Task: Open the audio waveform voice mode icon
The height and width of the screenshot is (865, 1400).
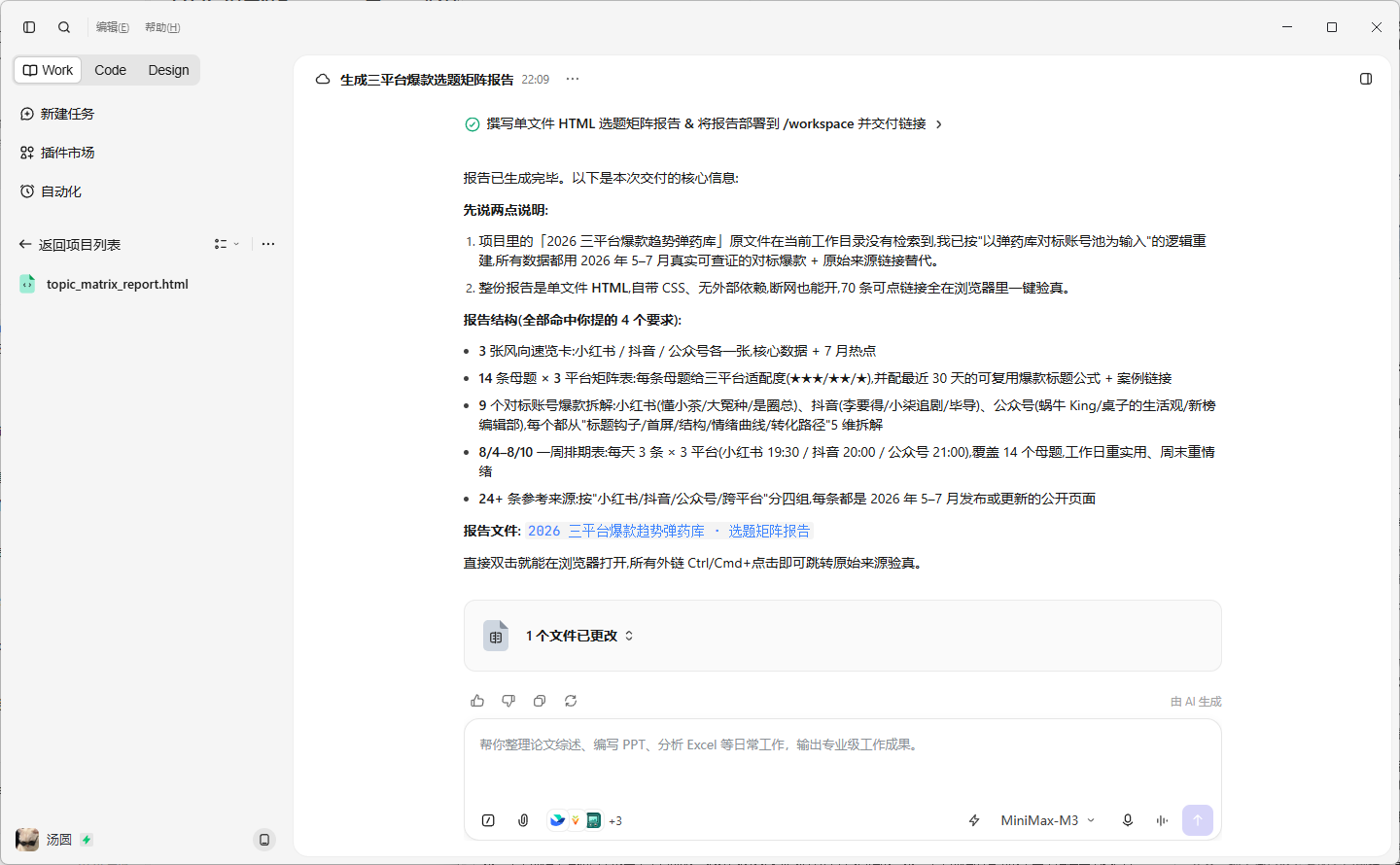Action: tap(1162, 820)
